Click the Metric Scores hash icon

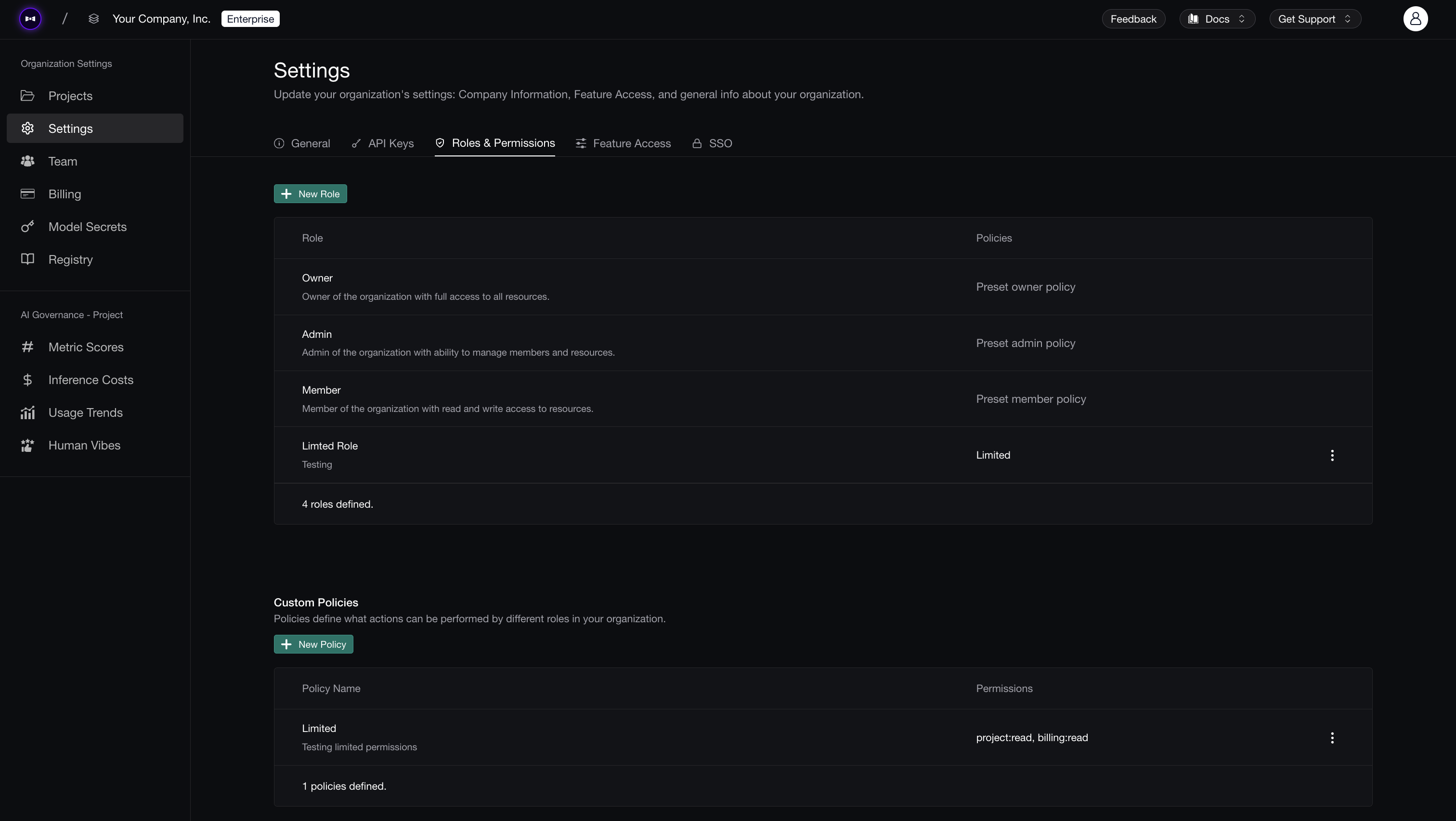tap(27, 347)
